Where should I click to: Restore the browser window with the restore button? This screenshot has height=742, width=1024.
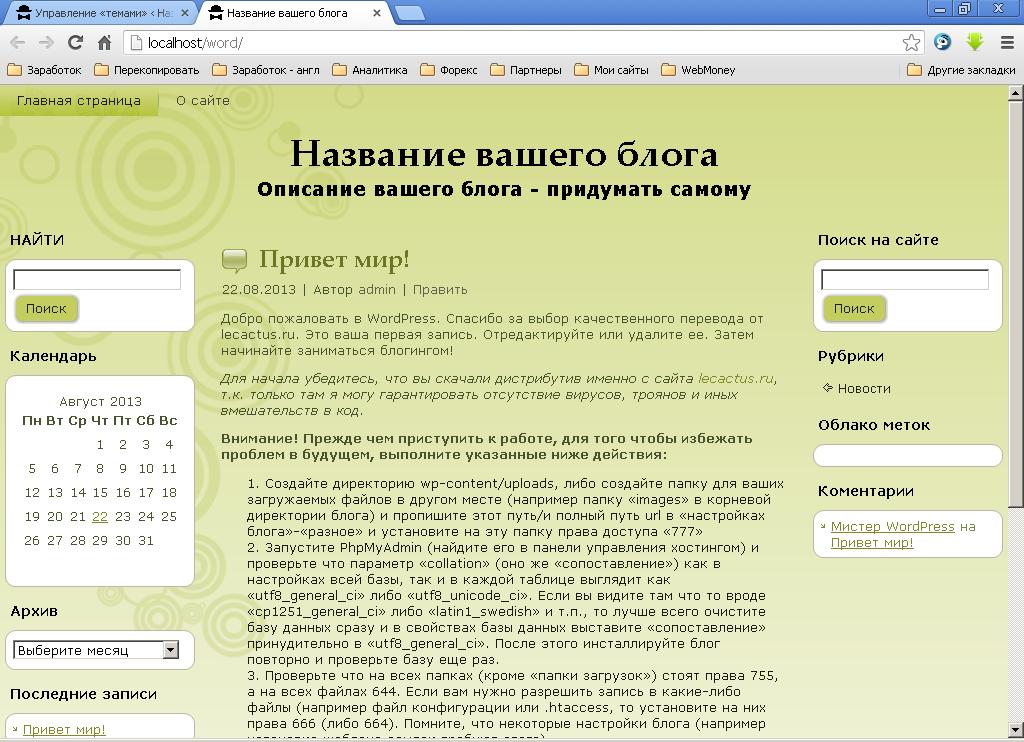coord(964,8)
